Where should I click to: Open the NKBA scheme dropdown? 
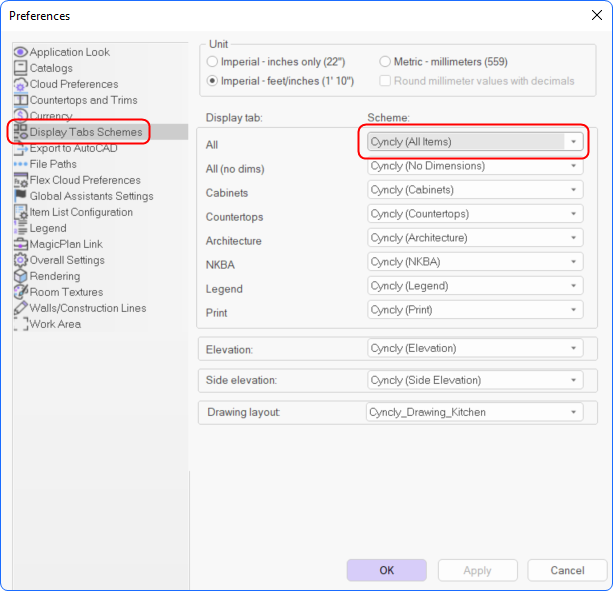pyautogui.click(x=475, y=262)
